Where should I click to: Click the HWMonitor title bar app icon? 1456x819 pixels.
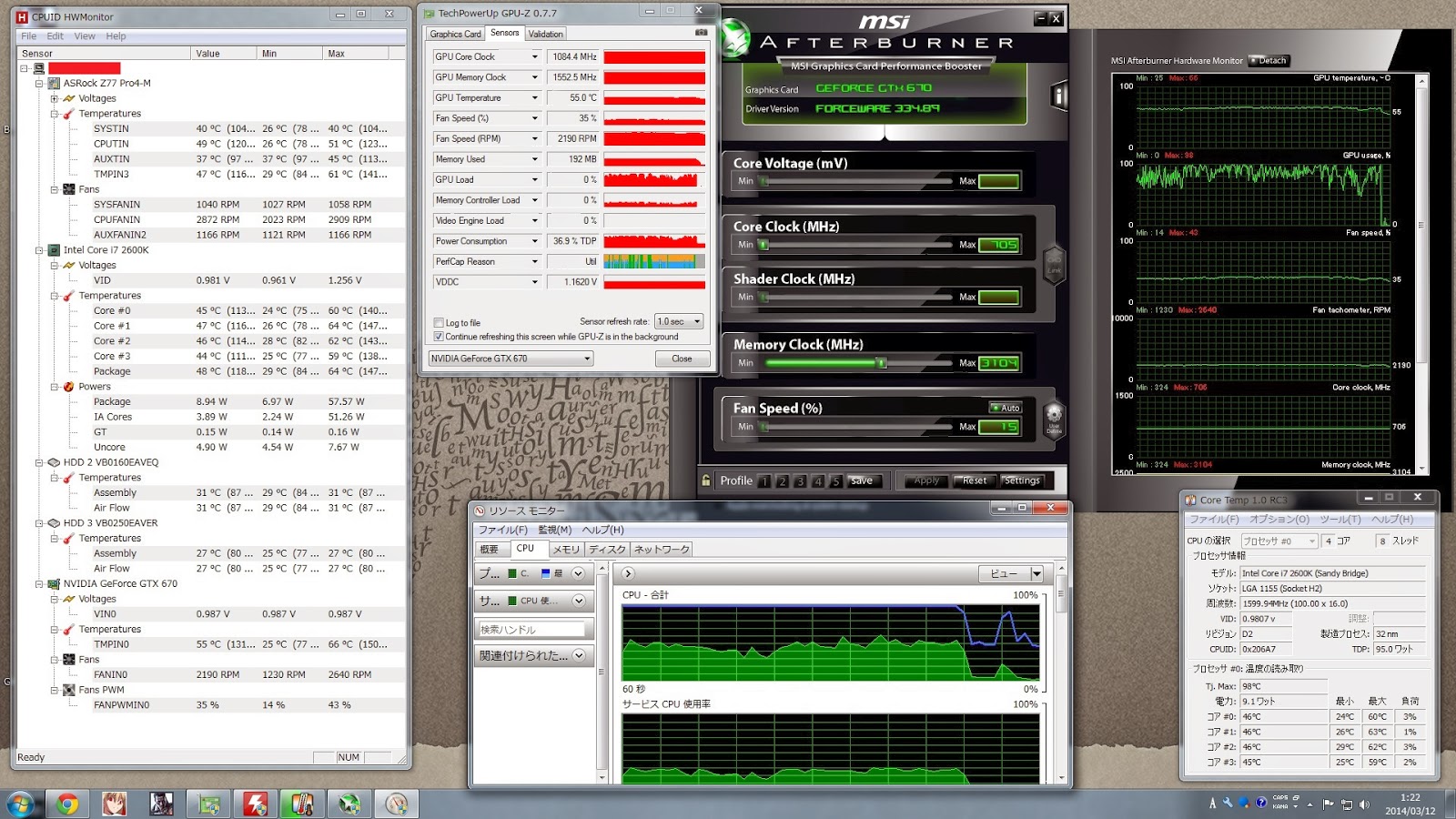(x=23, y=16)
